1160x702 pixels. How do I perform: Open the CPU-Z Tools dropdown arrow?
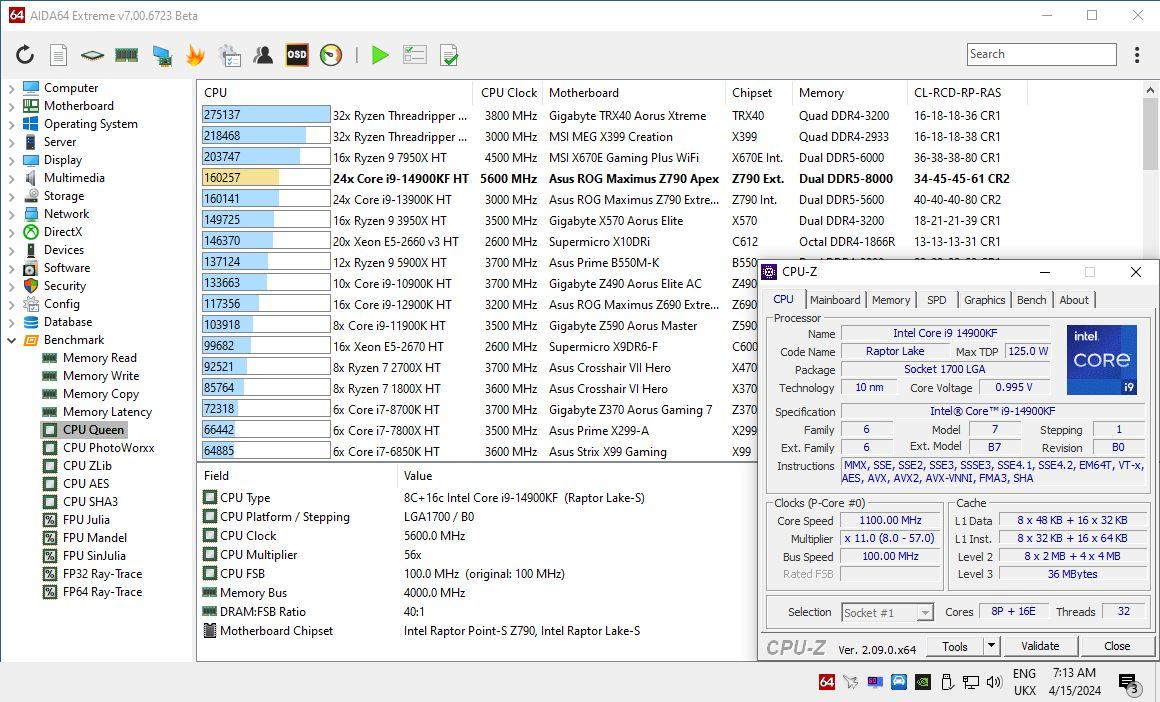pyautogui.click(x=991, y=646)
